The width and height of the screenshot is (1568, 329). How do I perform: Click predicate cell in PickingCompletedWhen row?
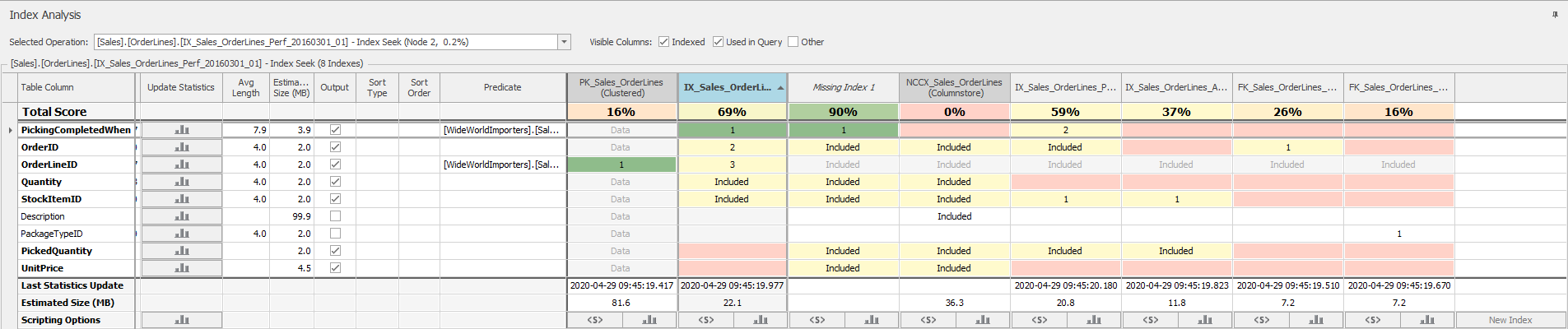click(x=502, y=130)
